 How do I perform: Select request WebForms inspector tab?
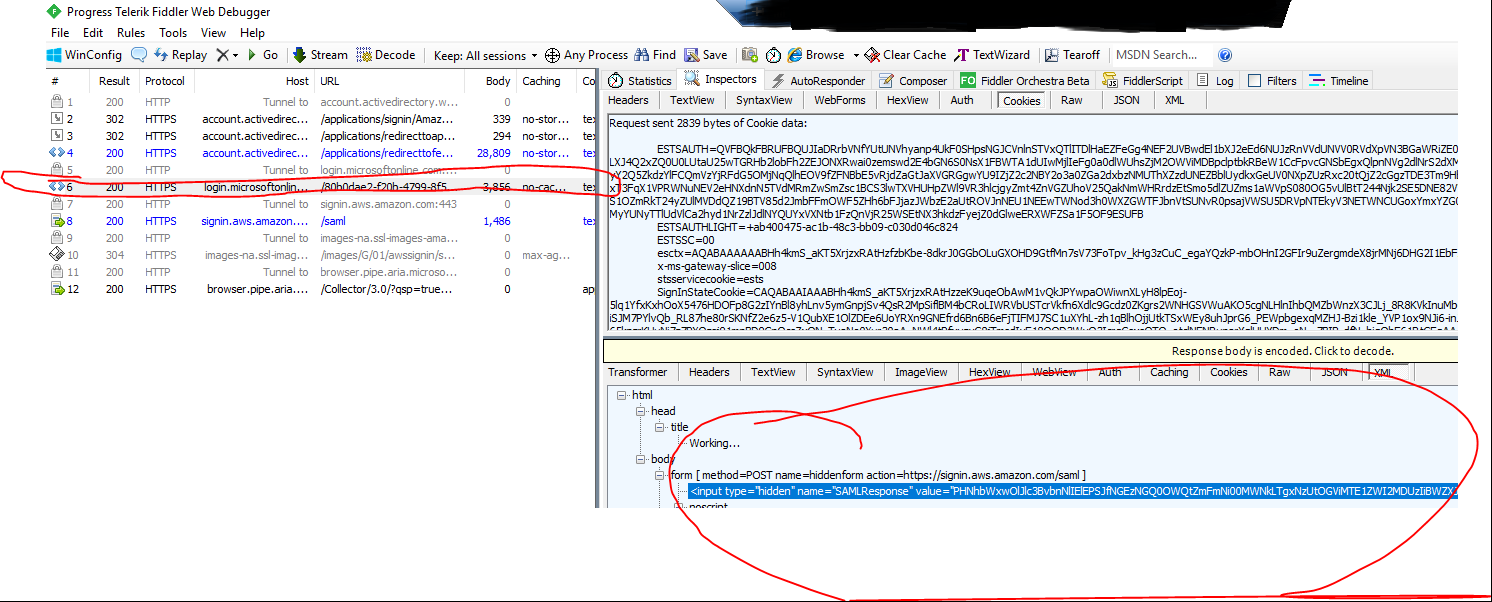click(x=840, y=100)
